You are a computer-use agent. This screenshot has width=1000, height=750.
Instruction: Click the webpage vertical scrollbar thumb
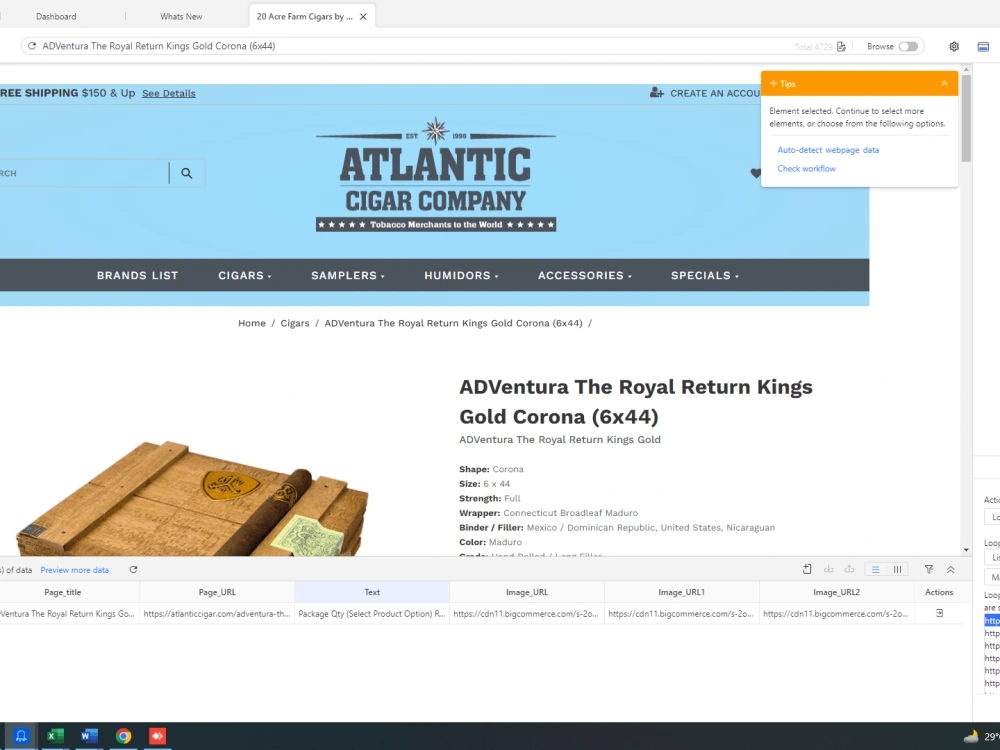point(966,118)
